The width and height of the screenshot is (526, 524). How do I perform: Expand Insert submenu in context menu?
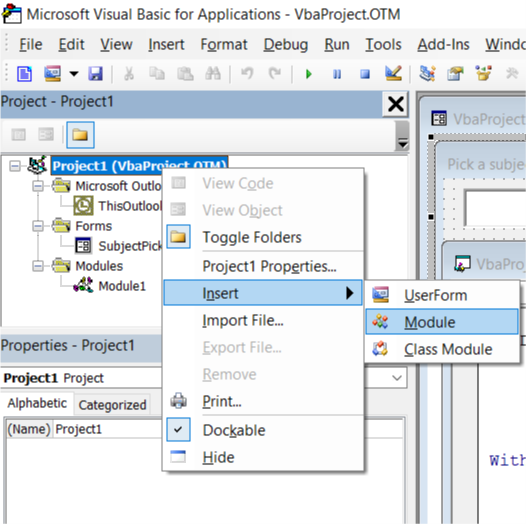[x=263, y=293]
